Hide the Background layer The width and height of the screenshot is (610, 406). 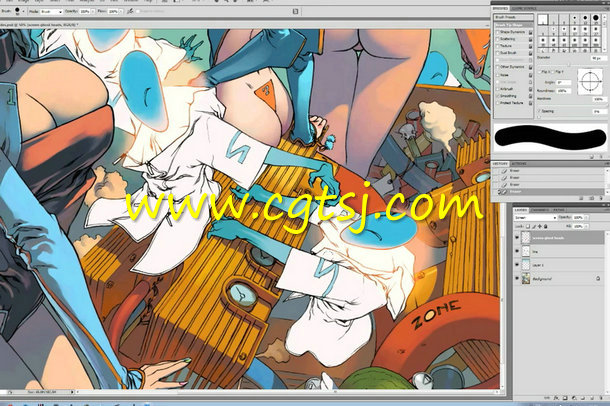(517, 279)
